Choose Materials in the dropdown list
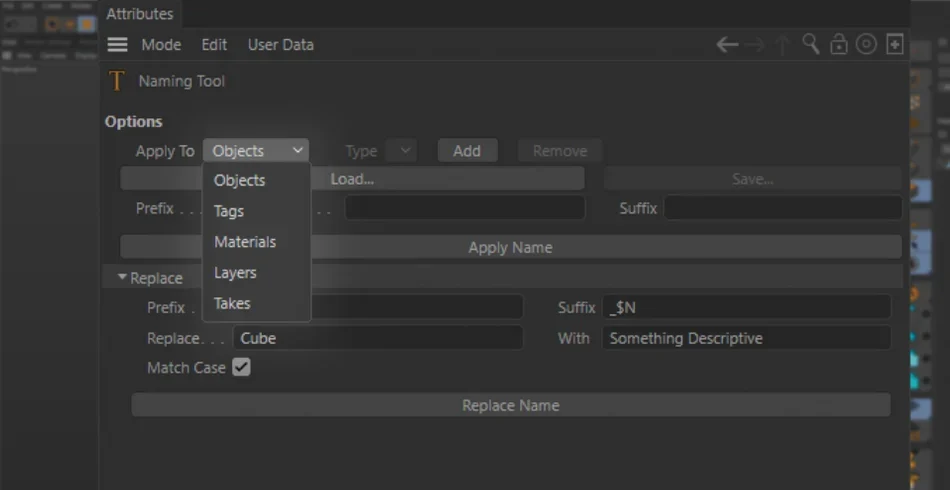This screenshot has height=490, width=950. 256,242
